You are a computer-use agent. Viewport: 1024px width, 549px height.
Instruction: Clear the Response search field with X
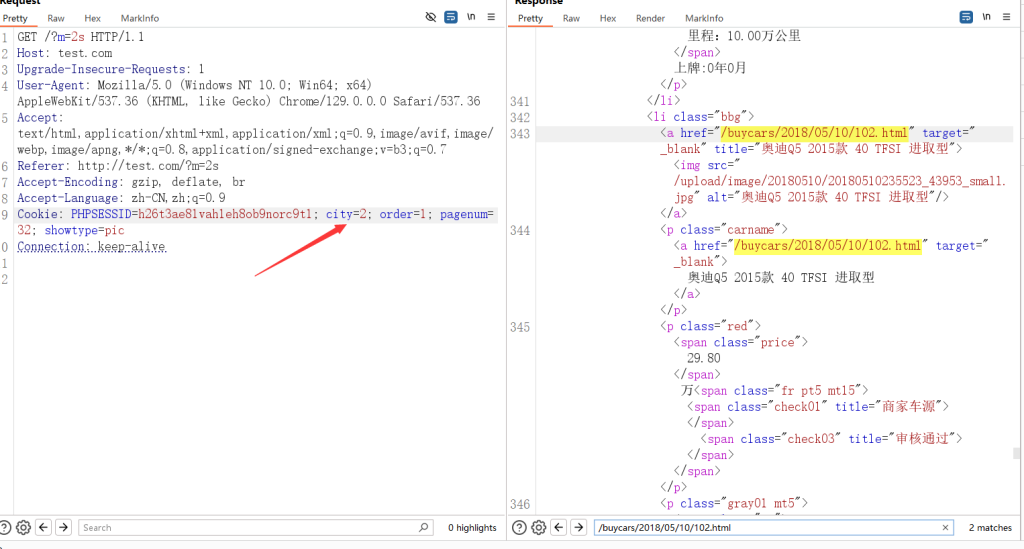[x=946, y=527]
